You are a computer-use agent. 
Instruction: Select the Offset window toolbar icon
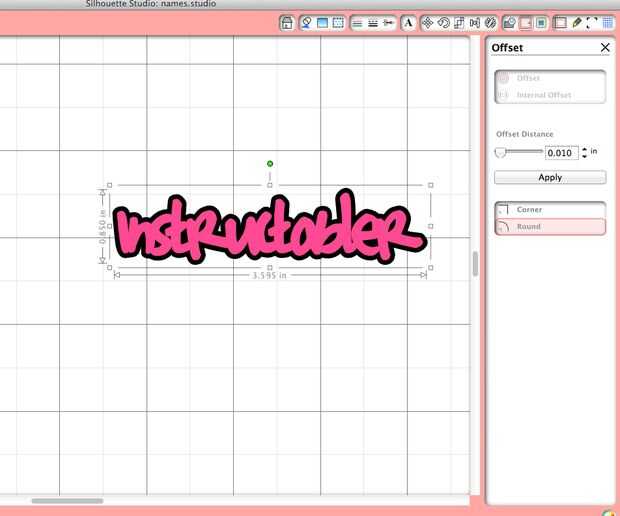click(525, 23)
